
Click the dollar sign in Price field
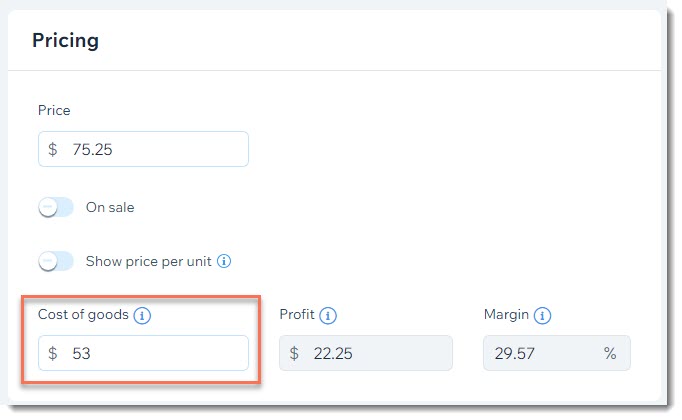53,150
